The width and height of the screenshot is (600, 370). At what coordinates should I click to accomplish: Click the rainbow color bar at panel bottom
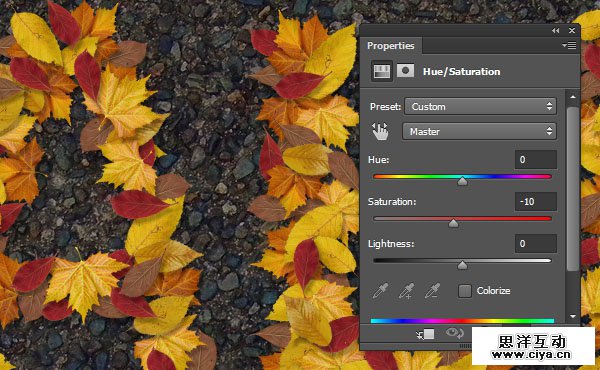(x=462, y=321)
